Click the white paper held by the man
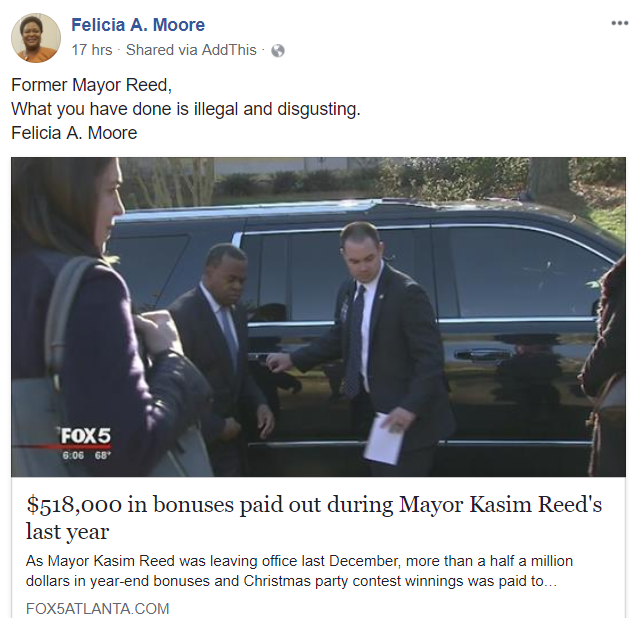This screenshot has height=618, width=636. (x=384, y=439)
